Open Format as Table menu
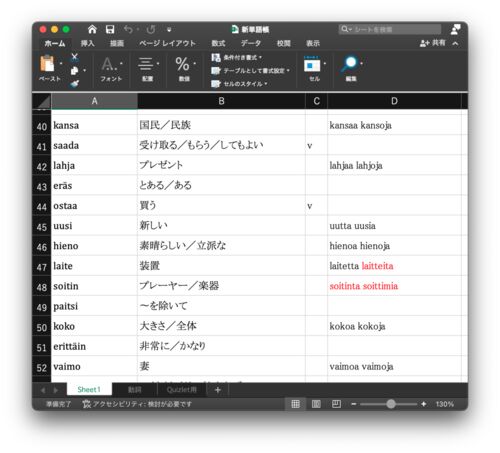The image size is (500, 453). pos(250,71)
